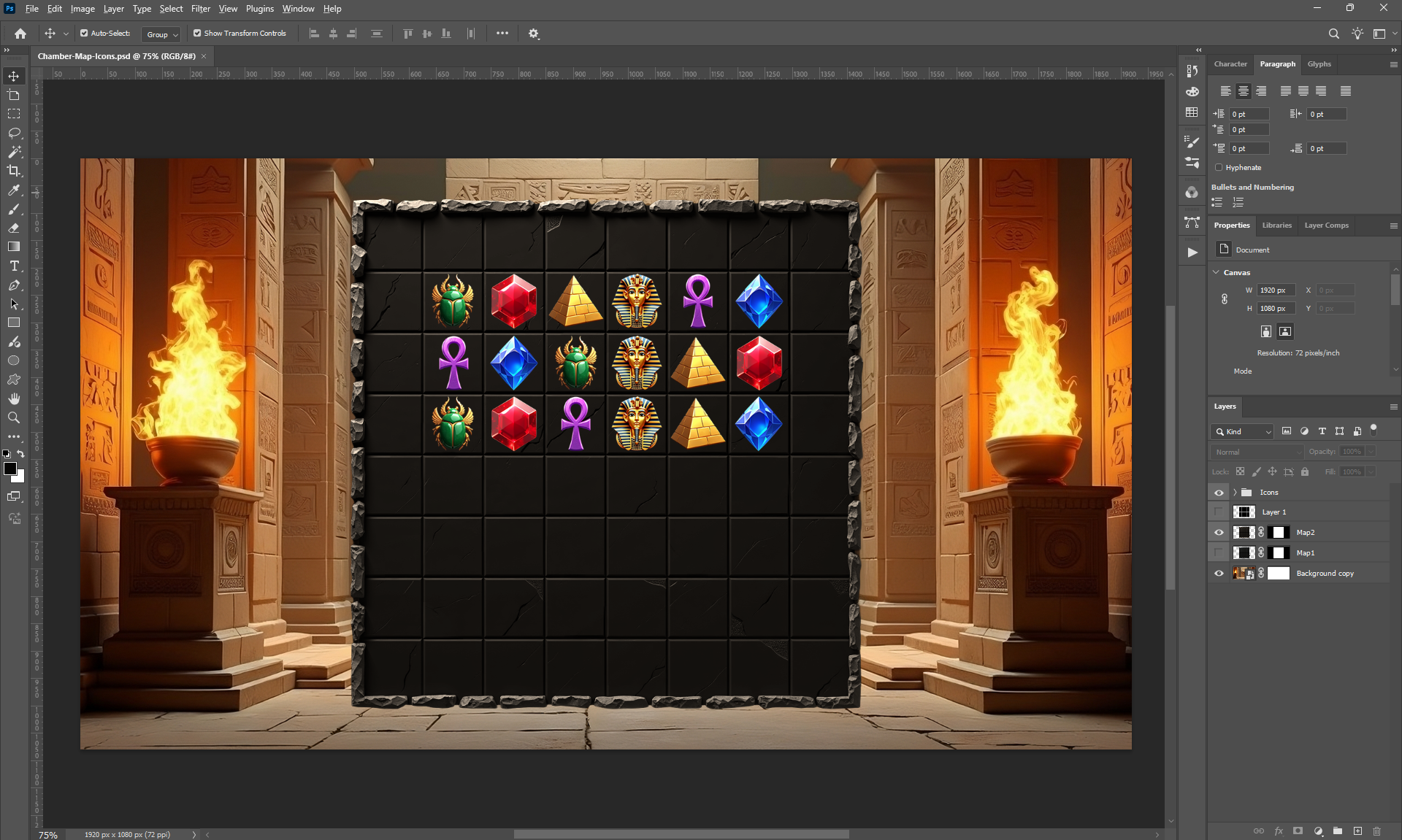1402x840 pixels.
Task: Open the Filter menu
Action: 200,9
